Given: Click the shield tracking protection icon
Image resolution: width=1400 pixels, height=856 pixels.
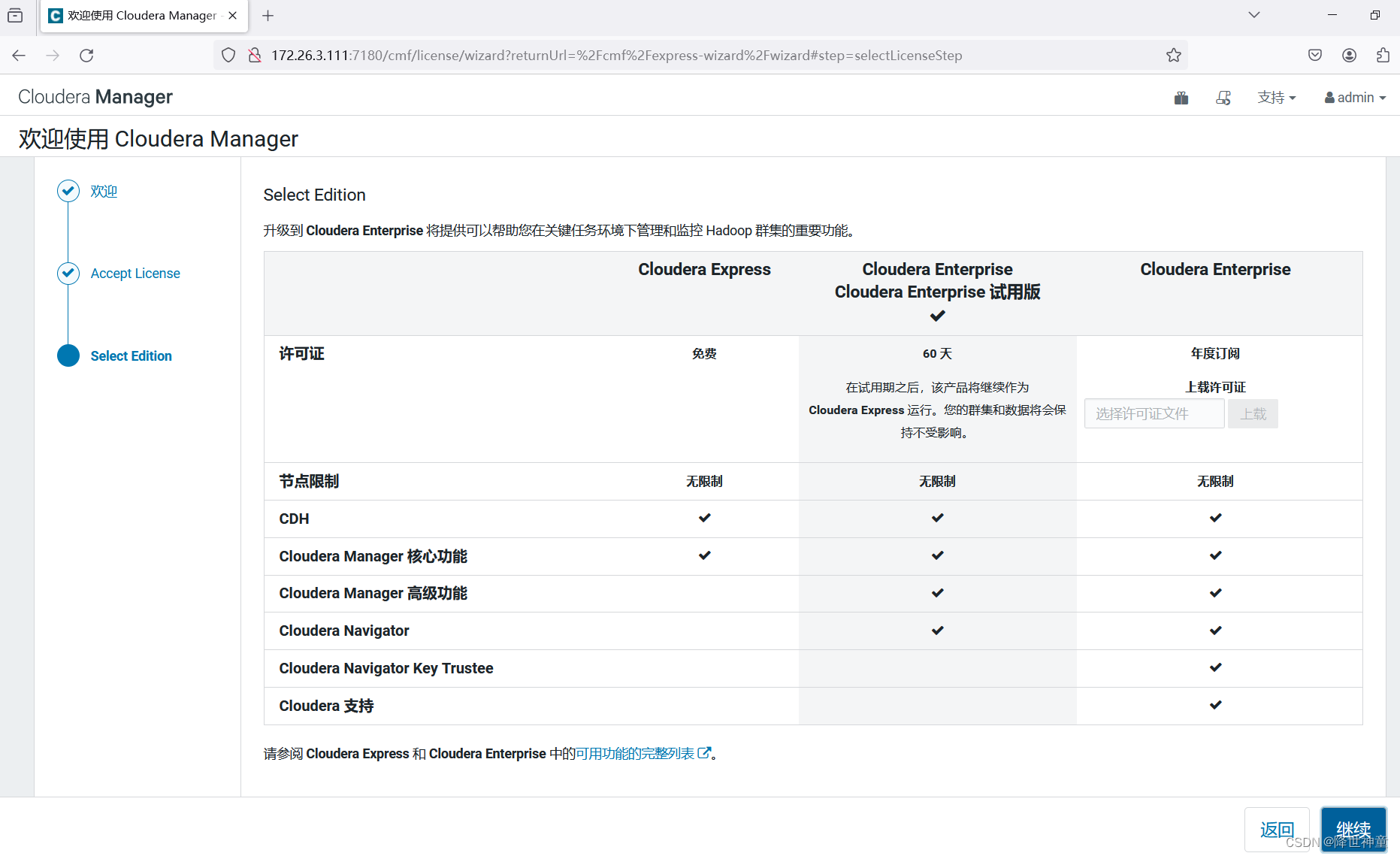Looking at the screenshot, I should point(228,55).
